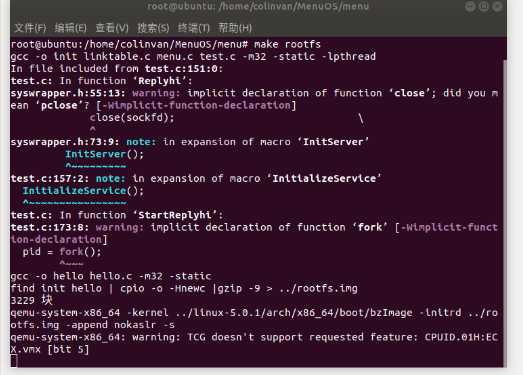Click the 'make rootfs' command line
Viewport: 523px width, 375px height.
pyautogui.click(x=166, y=44)
